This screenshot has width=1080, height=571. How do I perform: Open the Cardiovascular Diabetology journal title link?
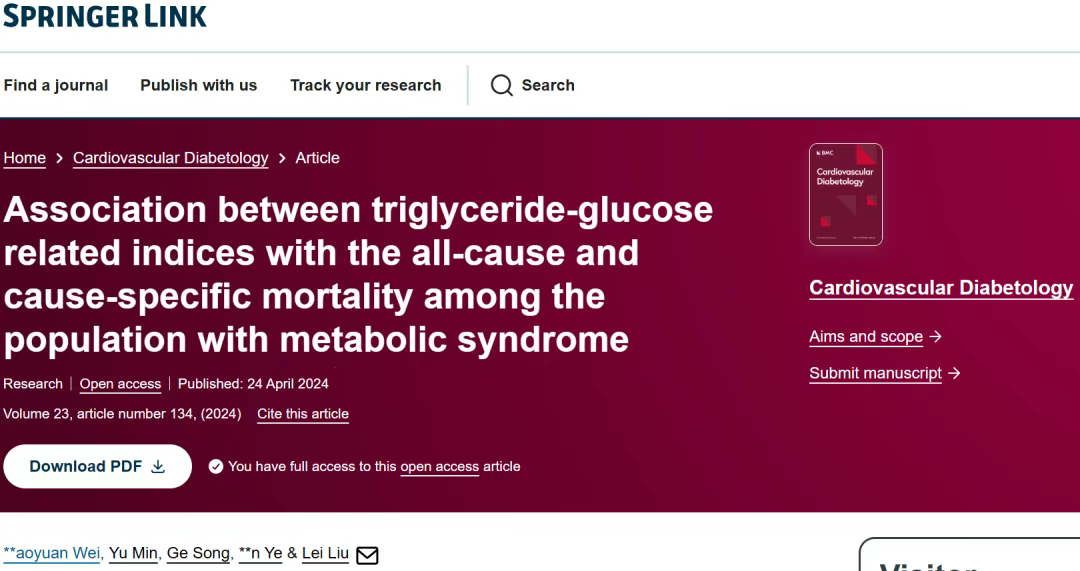[941, 288]
